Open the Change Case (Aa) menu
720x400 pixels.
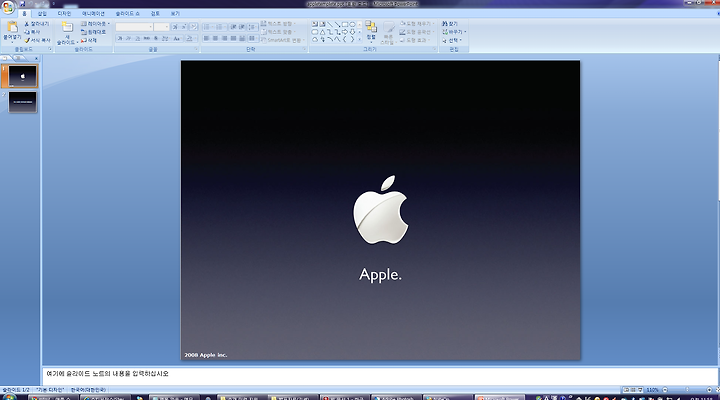177,38
